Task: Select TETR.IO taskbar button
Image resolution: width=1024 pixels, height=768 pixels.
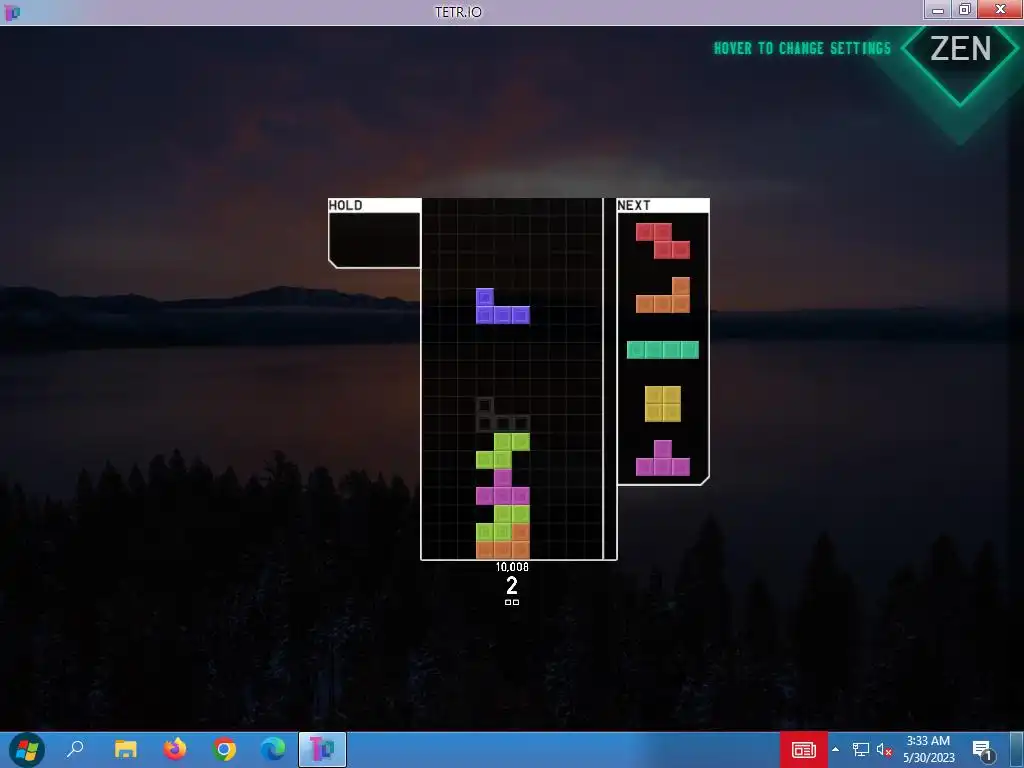Action: 323,750
